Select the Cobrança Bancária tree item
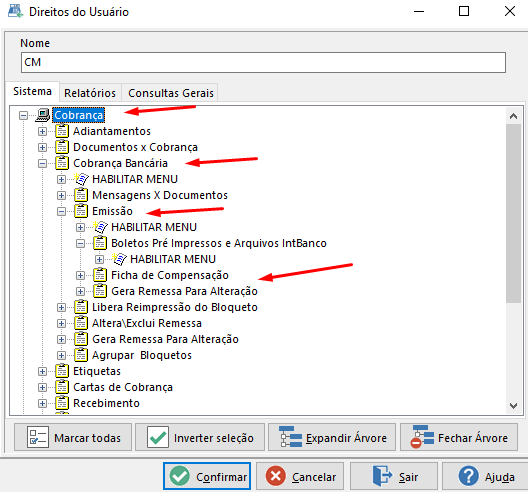Image resolution: width=528 pixels, height=492 pixels. click(120, 163)
